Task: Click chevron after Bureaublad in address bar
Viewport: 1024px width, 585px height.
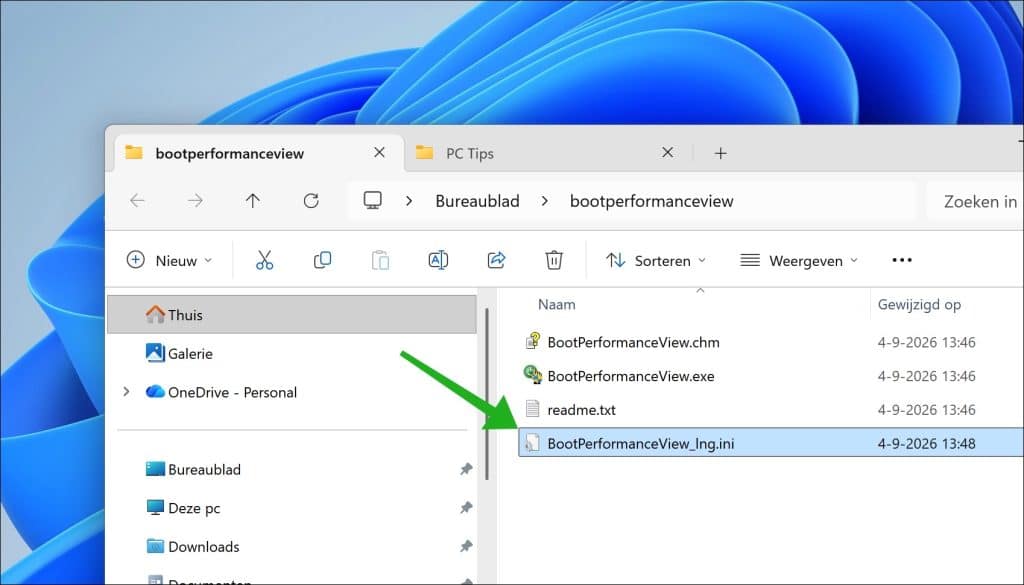Action: pos(545,201)
